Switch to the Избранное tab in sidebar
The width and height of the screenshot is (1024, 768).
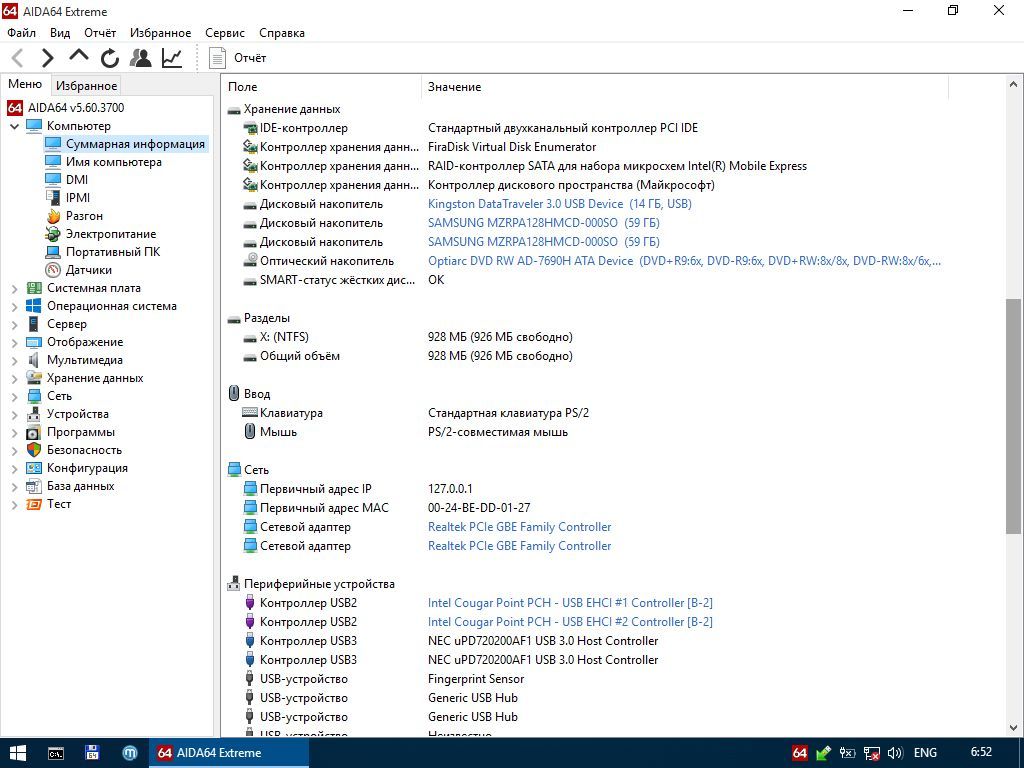(86, 86)
